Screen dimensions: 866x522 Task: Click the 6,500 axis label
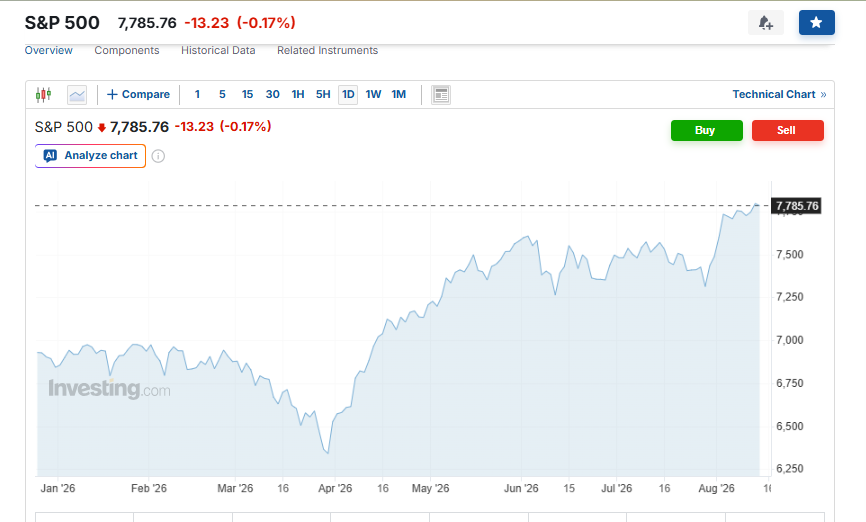(x=790, y=426)
